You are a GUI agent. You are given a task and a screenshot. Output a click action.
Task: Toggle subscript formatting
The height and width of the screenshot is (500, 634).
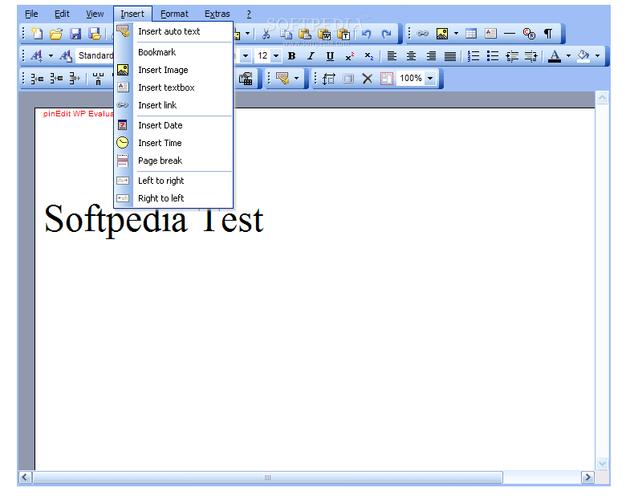click(369, 56)
